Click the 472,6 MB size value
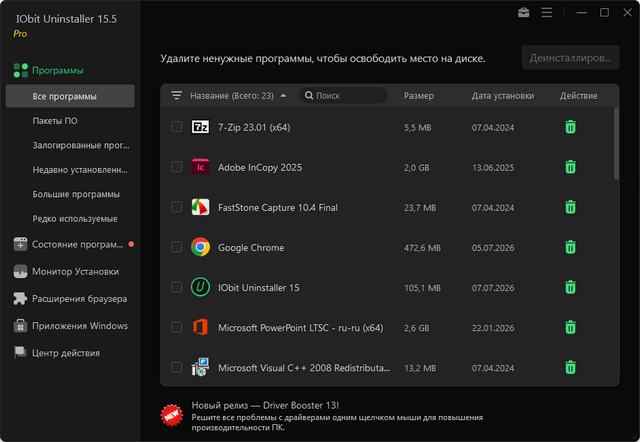Viewport: 640px width, 442px height. click(422, 248)
